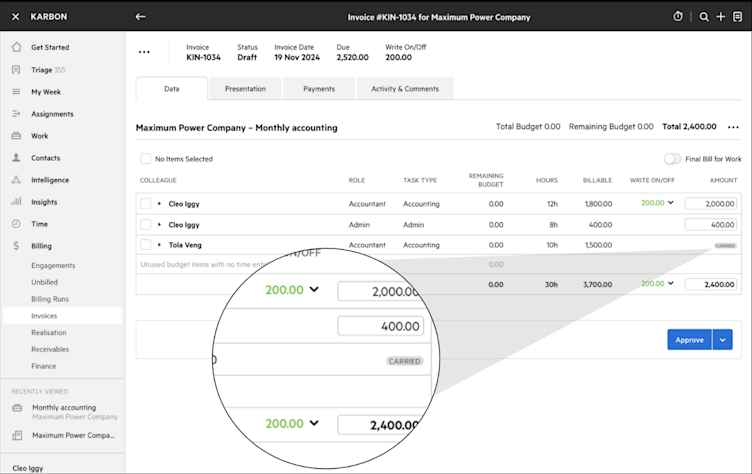Click the Remaining Budget 0.00 label
Viewport: 752px width, 474px height.
(x=611, y=127)
